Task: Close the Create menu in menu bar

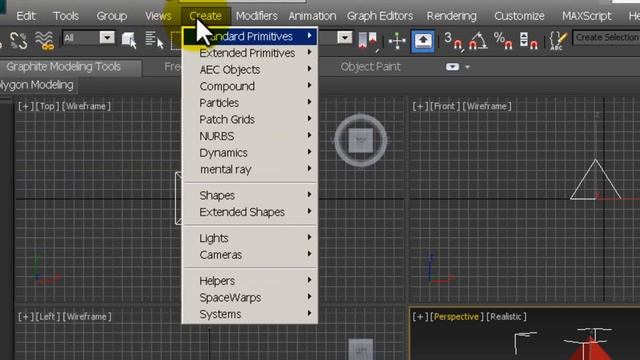Action: click(205, 16)
